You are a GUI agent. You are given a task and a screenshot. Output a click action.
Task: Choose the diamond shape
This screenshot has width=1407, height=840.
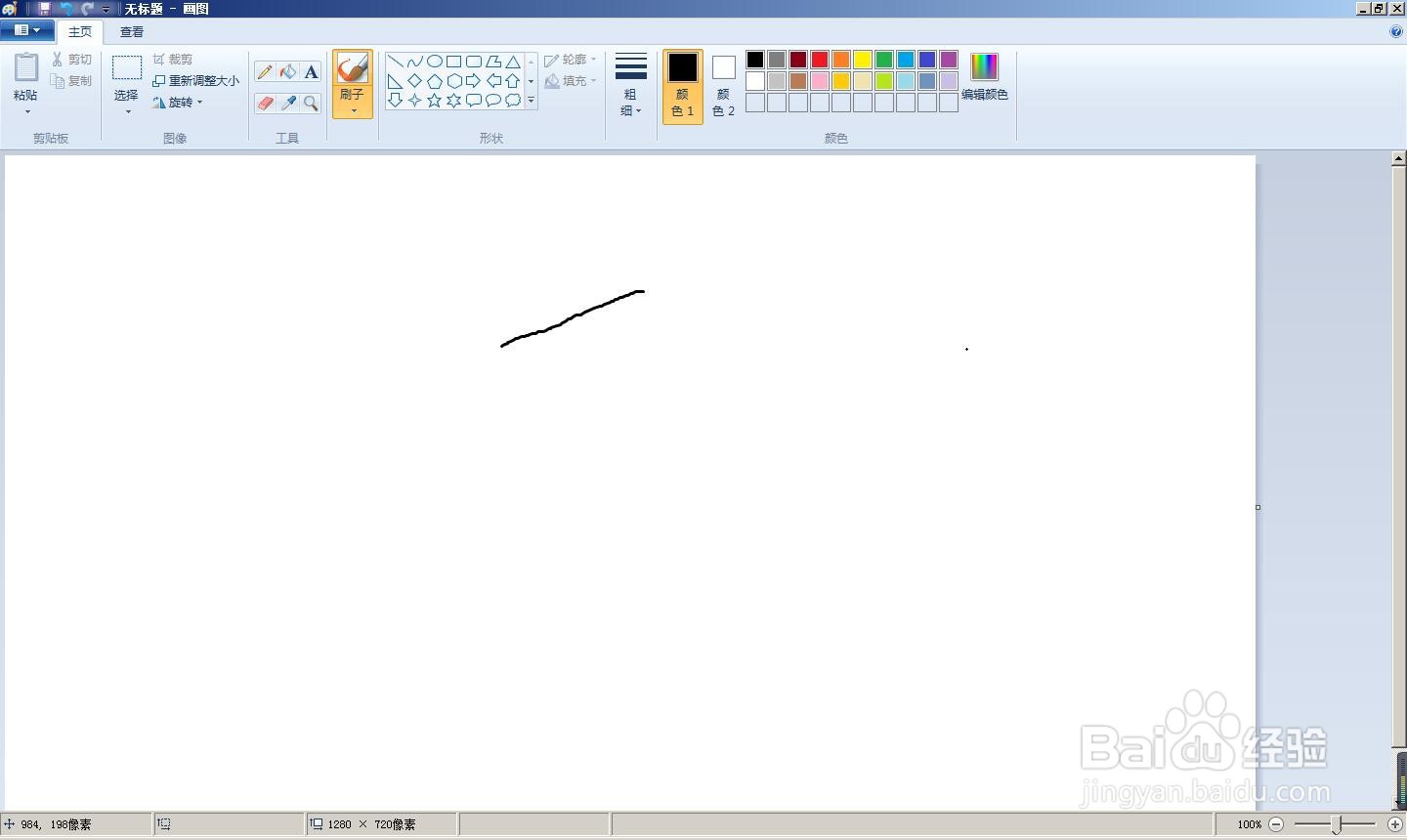pyautogui.click(x=415, y=81)
